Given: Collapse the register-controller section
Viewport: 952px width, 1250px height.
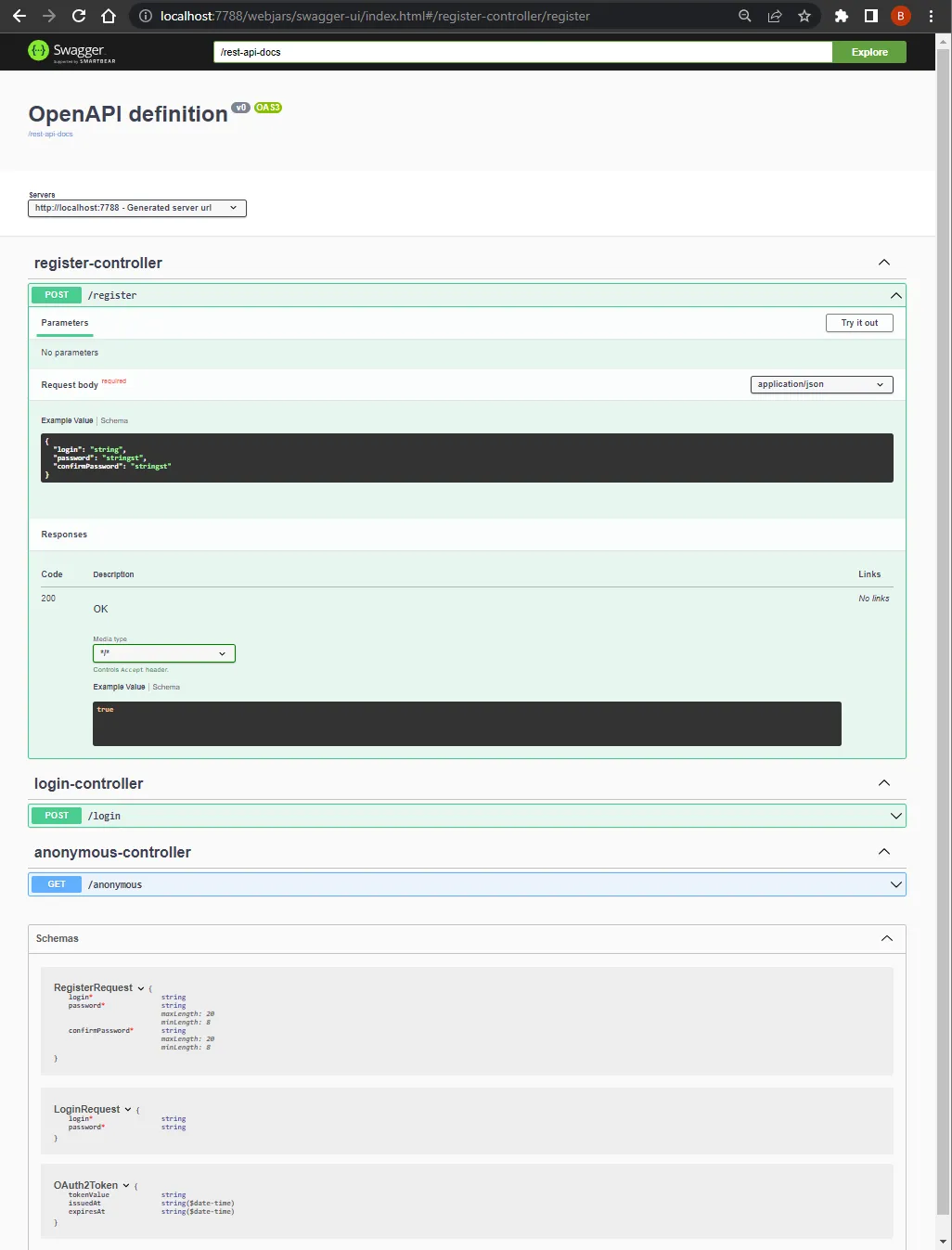Looking at the screenshot, I should tap(883, 263).
